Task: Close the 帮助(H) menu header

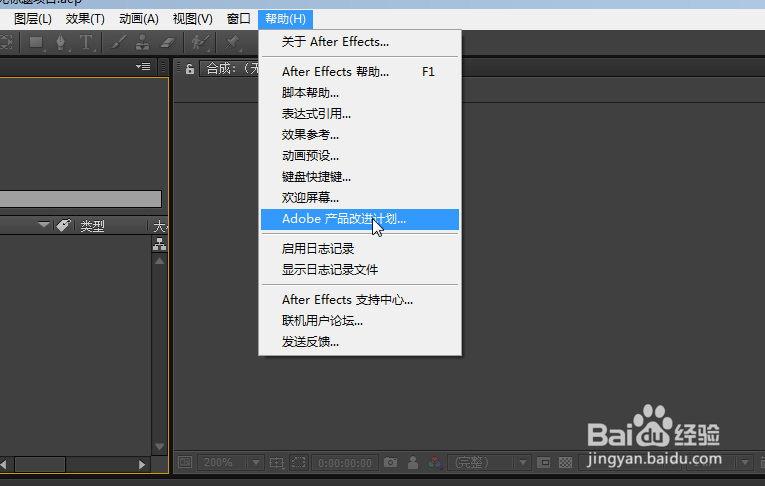Action: (x=285, y=19)
